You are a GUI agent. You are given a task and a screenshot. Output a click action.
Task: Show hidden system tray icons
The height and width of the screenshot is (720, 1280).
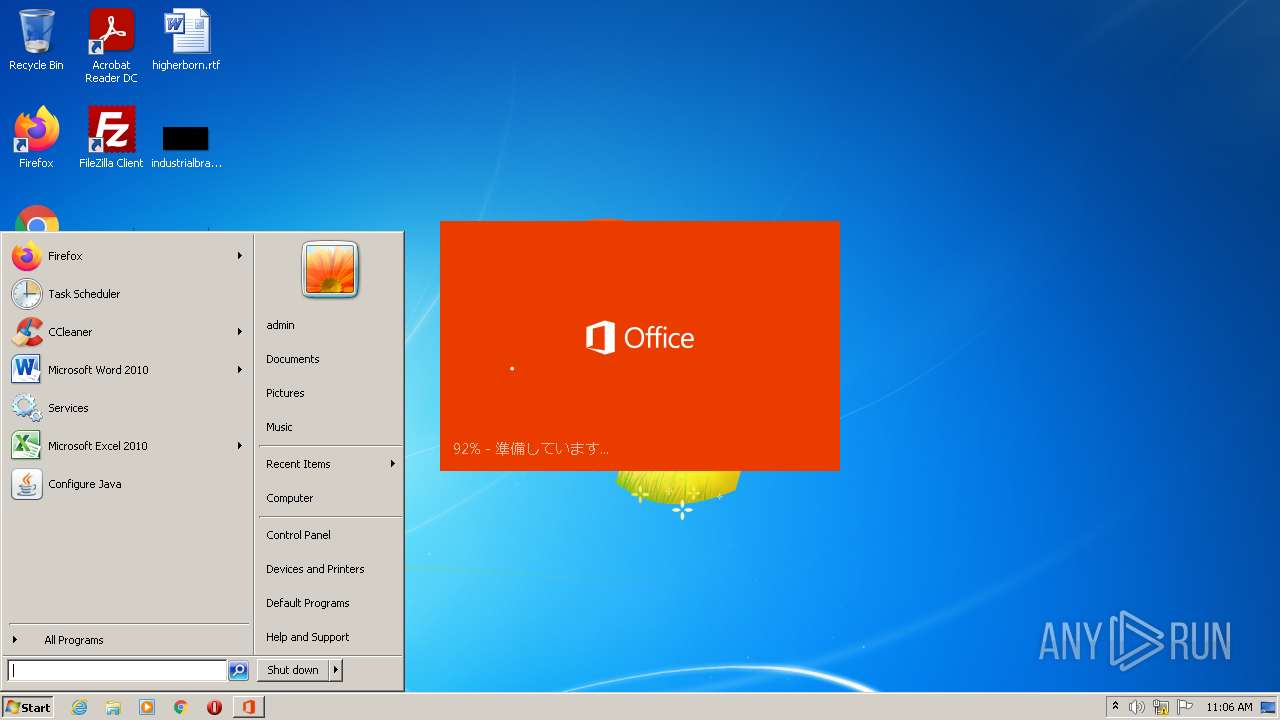pyautogui.click(x=1115, y=707)
